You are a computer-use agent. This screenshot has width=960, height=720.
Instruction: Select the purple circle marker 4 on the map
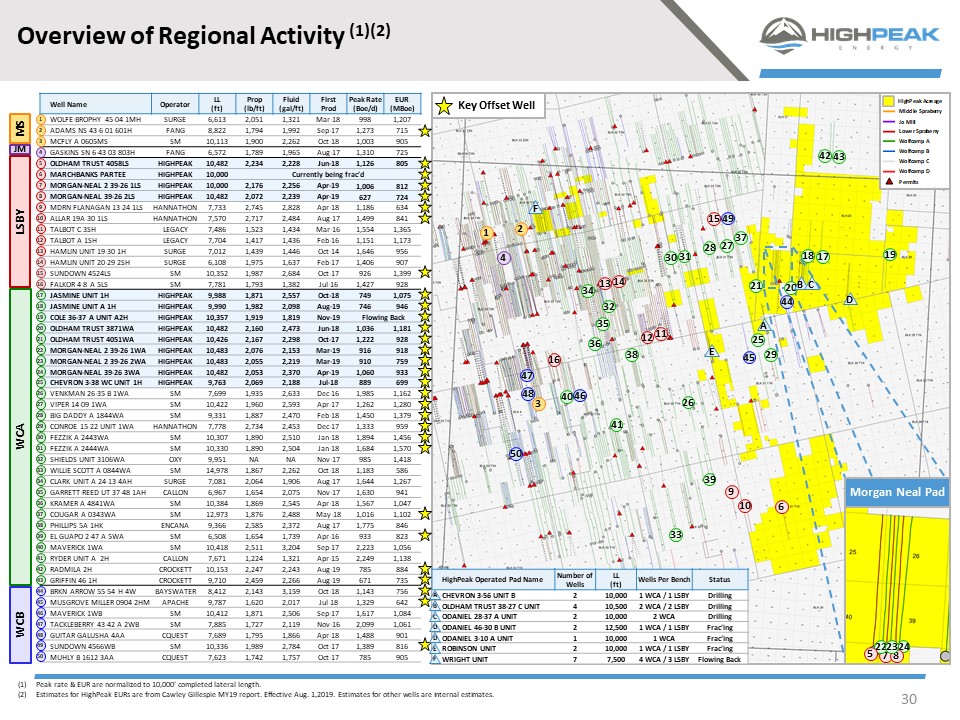pos(503,258)
